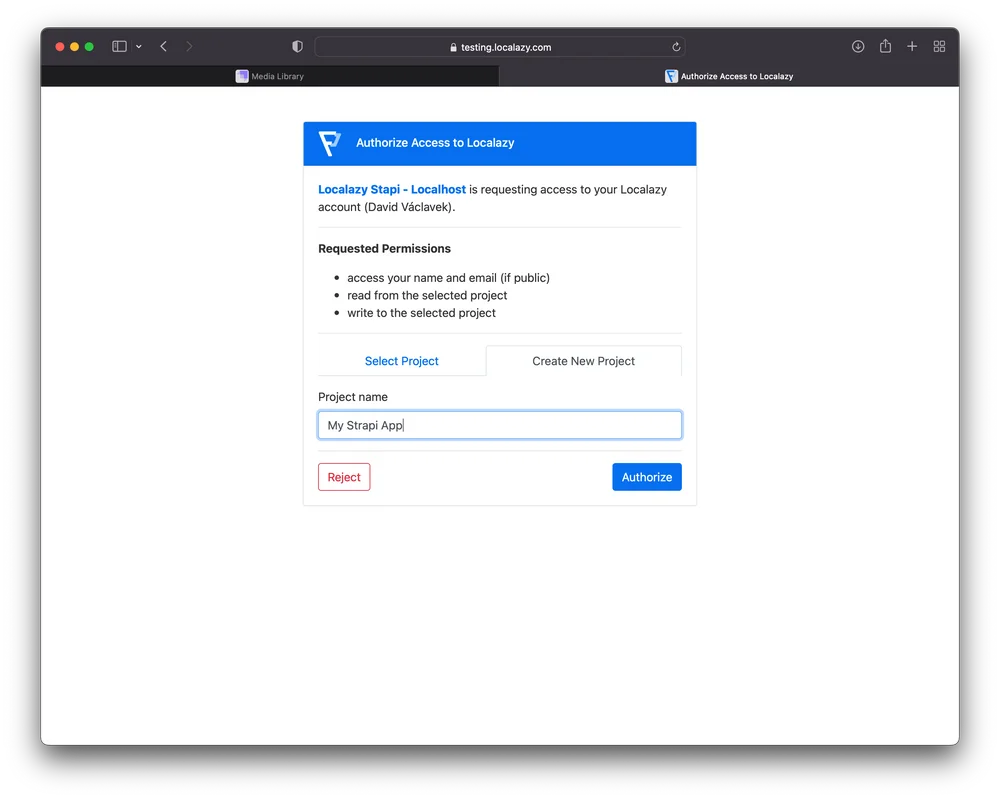Viewport: 1000px width, 799px height.
Task: Open Safari downloads
Action: (x=857, y=46)
